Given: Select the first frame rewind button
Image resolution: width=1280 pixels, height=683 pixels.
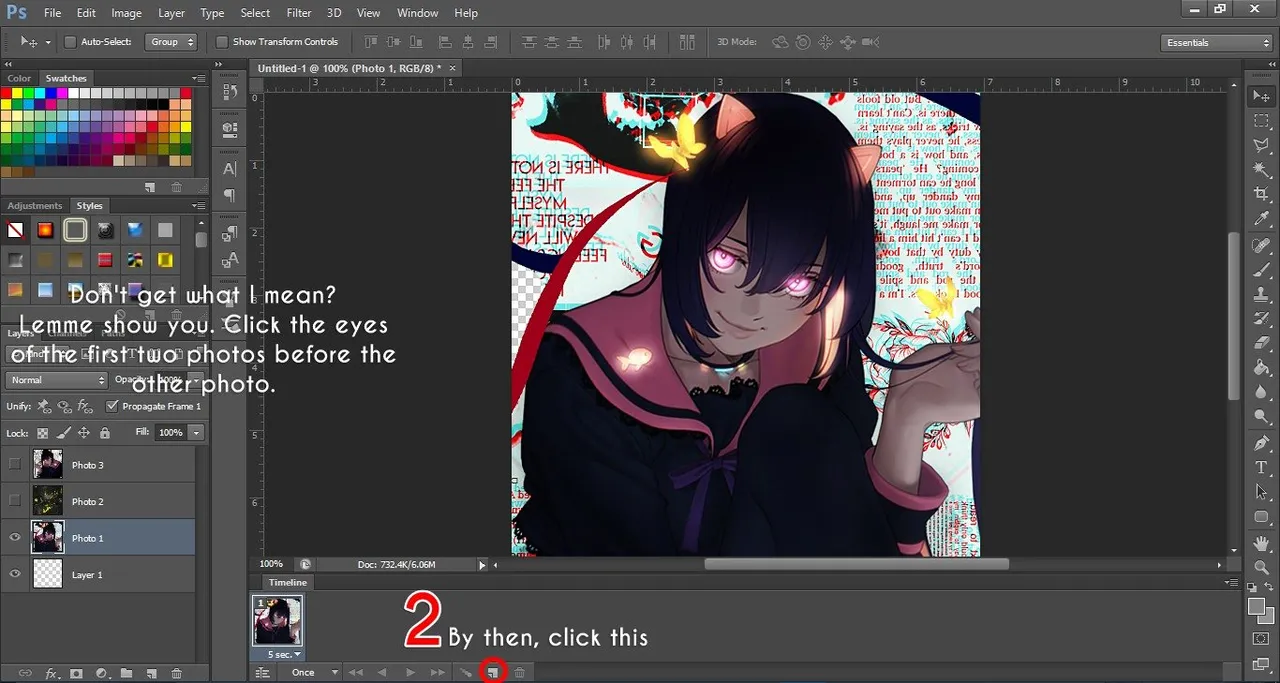Looking at the screenshot, I should (355, 673).
